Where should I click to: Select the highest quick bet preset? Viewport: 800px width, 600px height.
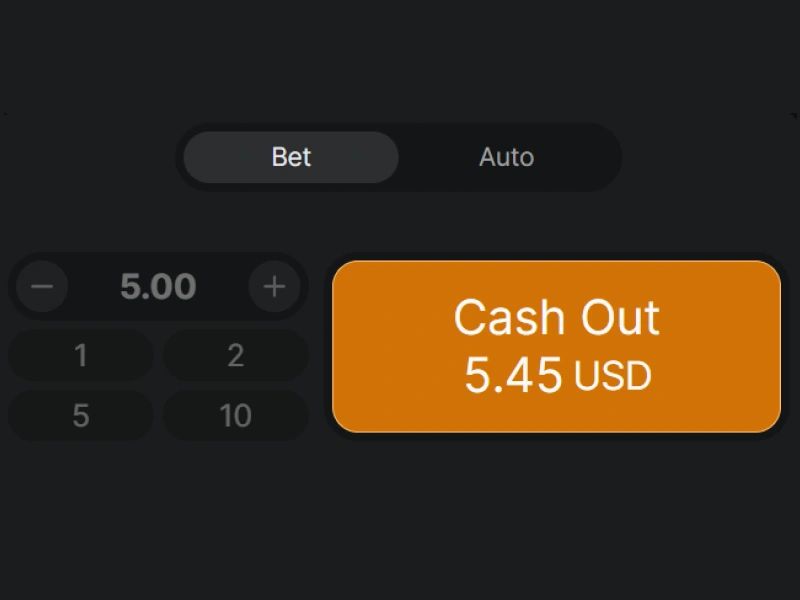tap(235, 416)
